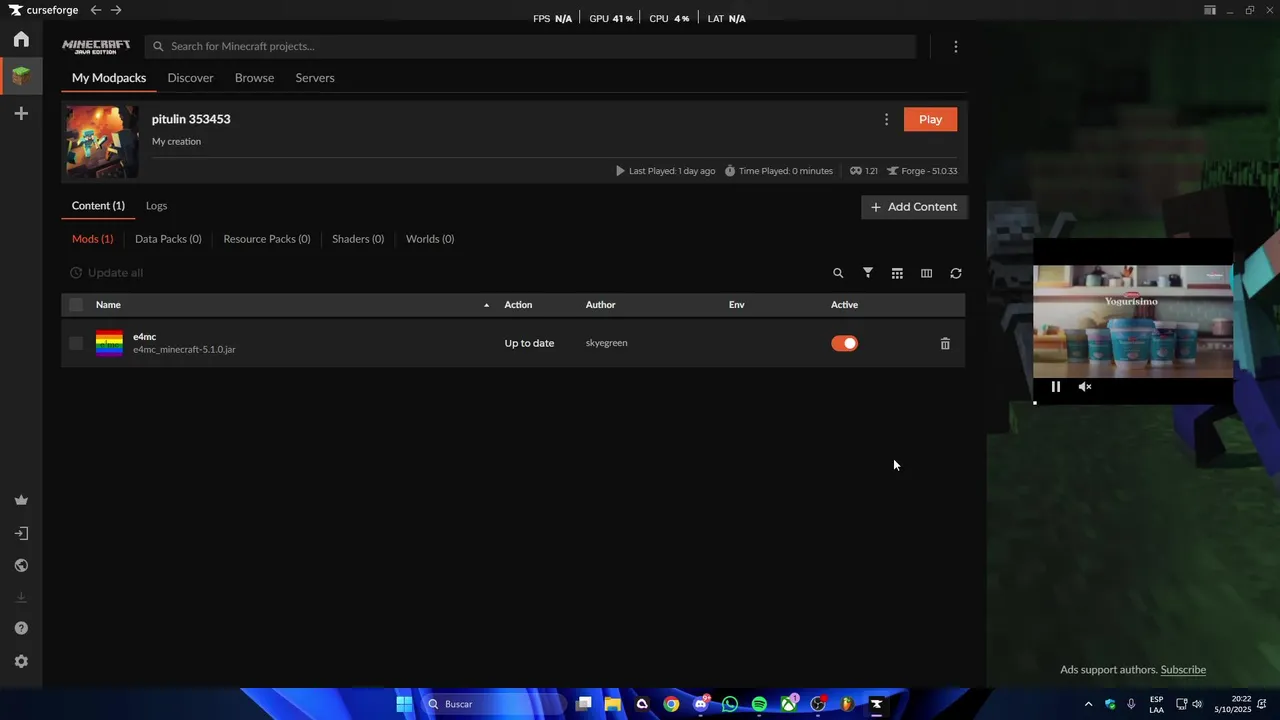1280x720 pixels.
Task: Go back with the left arrow
Action: tap(95, 10)
